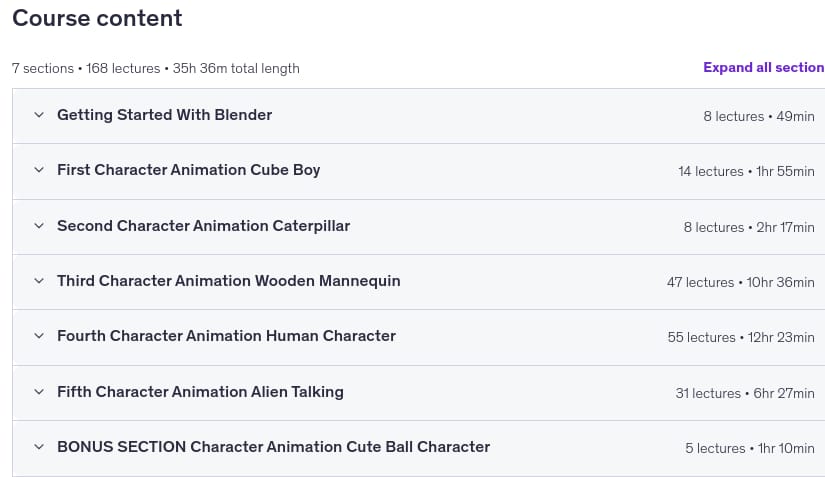Click the 47 lectures • 10hr 36min label
The width and height of the screenshot is (825, 477).
point(741,282)
